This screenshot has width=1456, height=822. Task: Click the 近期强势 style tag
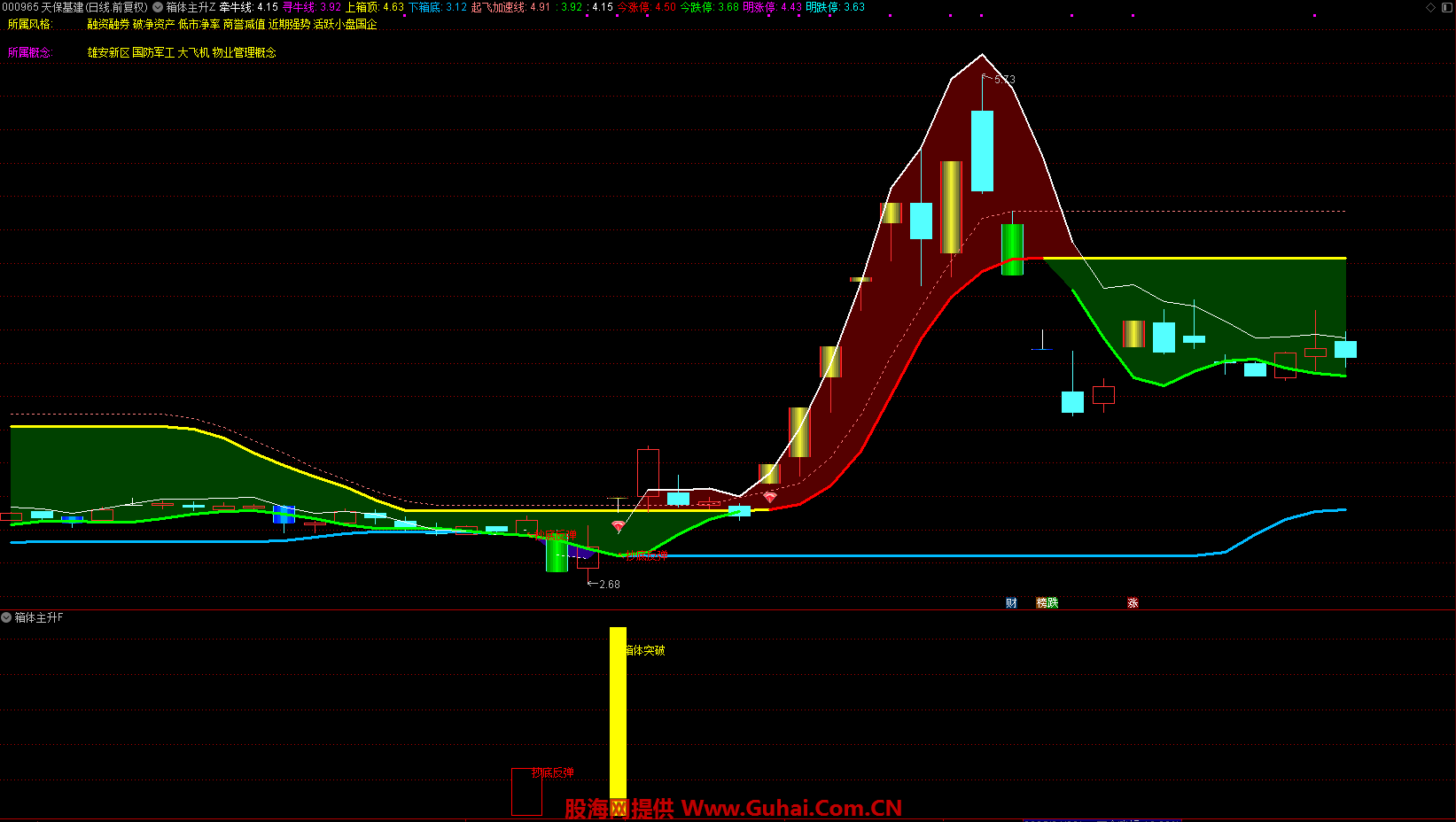[290, 25]
